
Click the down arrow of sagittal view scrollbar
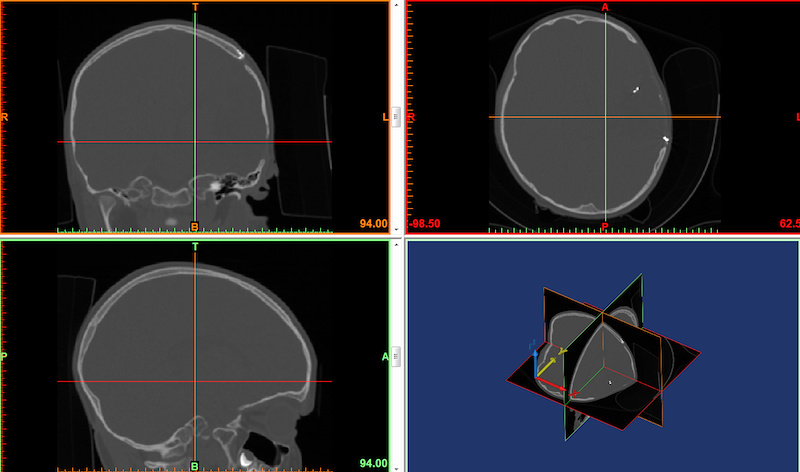click(395, 466)
